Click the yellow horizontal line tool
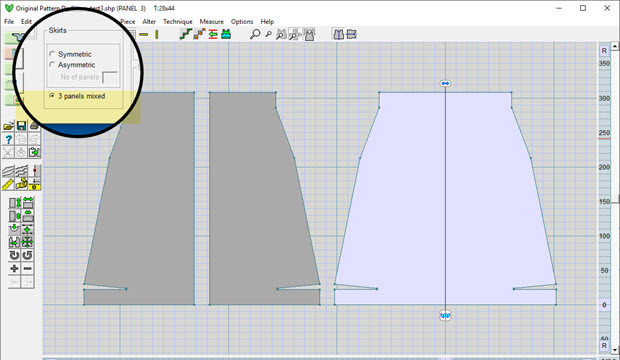The width and height of the screenshot is (620, 360). point(144,35)
